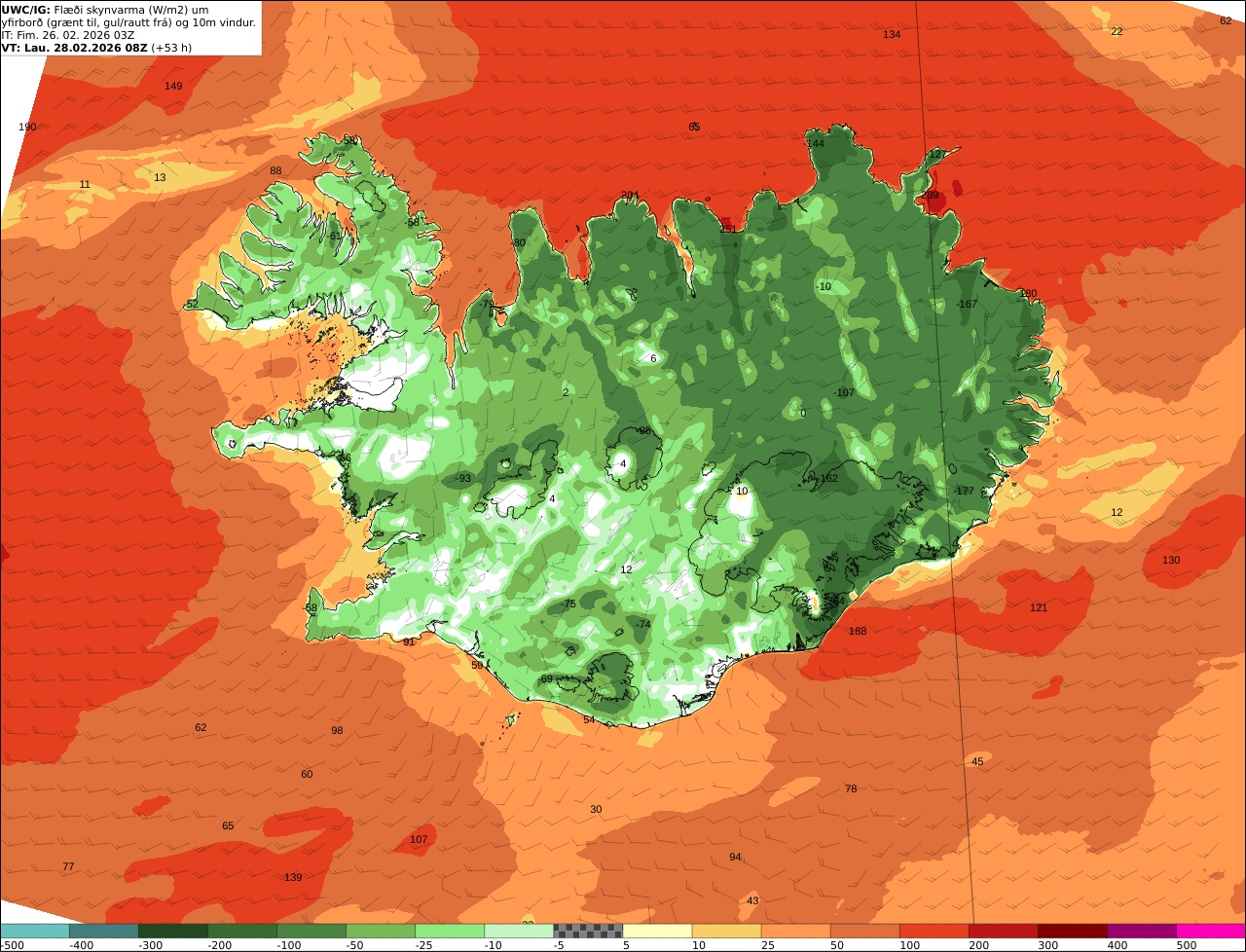Select the pale yellow 5 to 10 legend swatch
Screen dimensions: 1246x952
pos(657,931)
